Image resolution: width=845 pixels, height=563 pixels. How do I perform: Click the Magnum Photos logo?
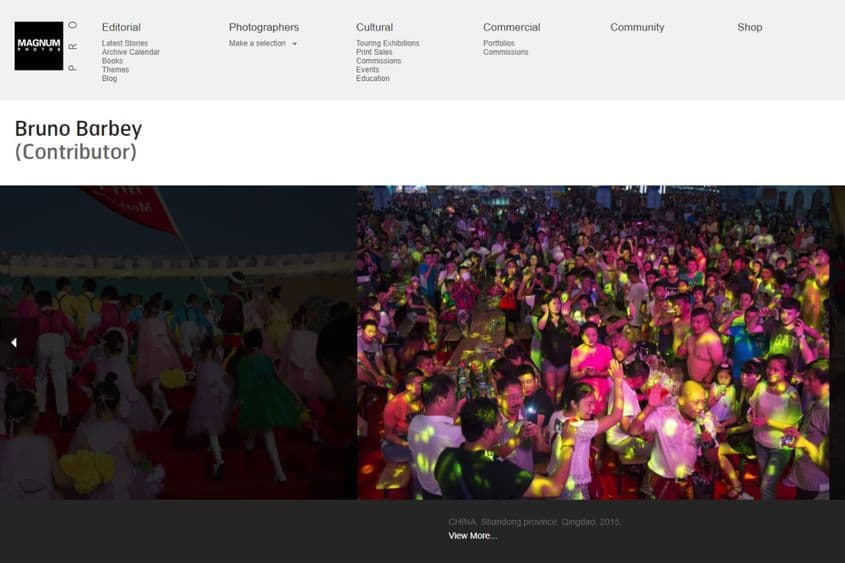point(39,46)
